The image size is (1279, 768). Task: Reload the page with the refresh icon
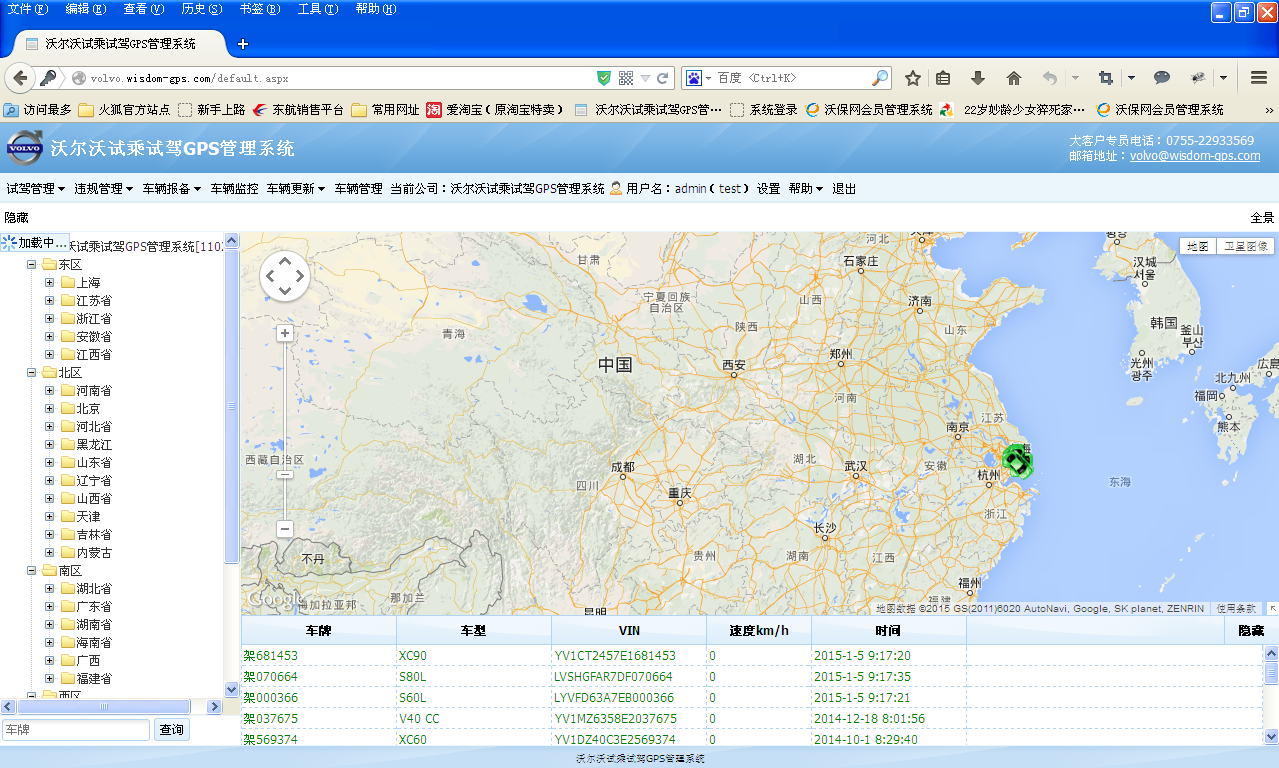click(662, 78)
